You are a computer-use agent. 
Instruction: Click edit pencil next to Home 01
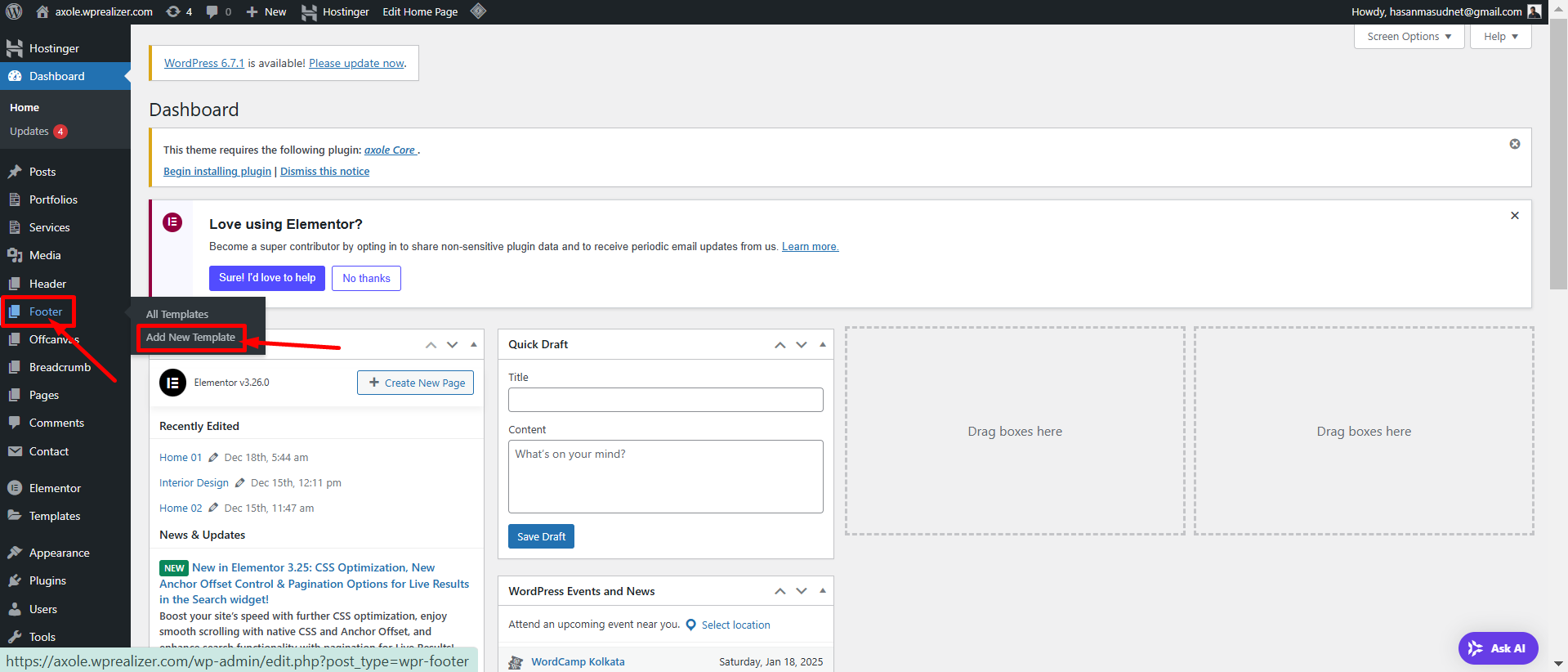[x=213, y=457]
